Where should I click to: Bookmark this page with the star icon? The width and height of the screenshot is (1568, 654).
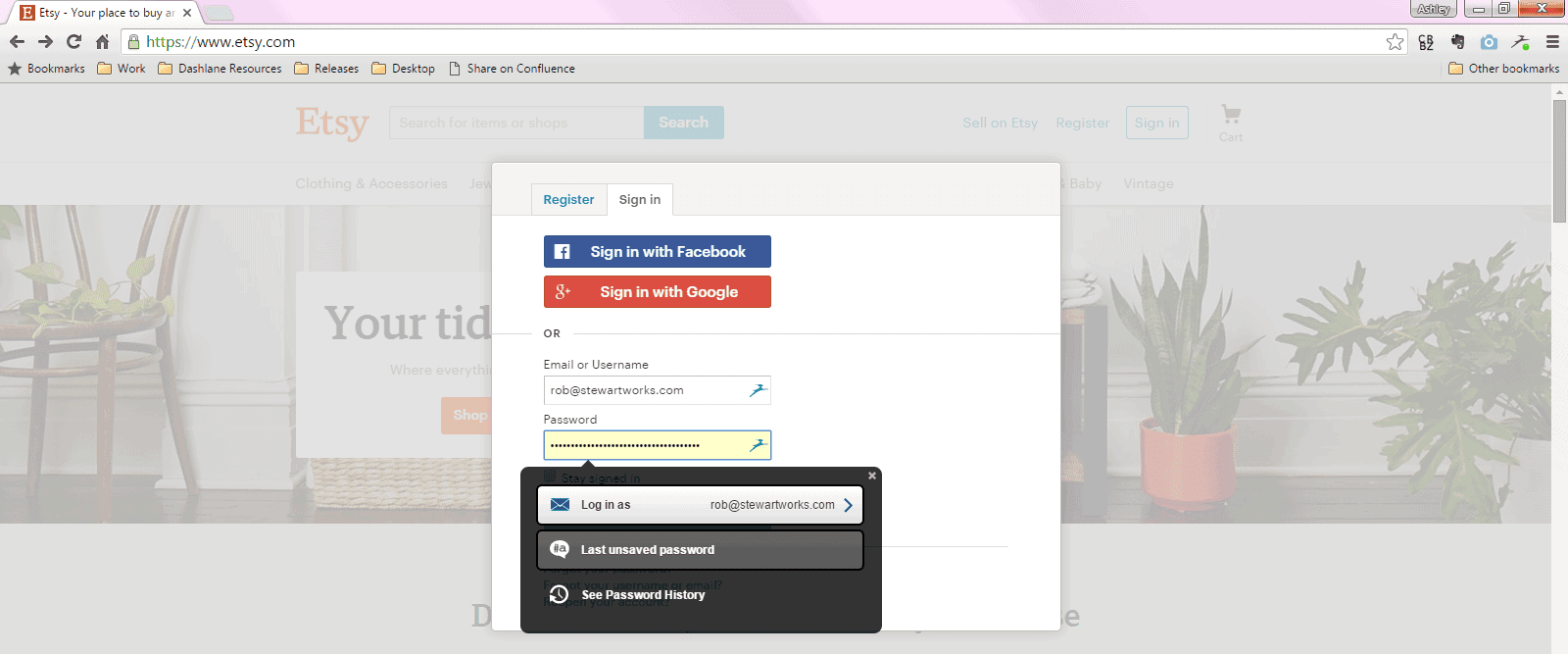(x=1395, y=42)
